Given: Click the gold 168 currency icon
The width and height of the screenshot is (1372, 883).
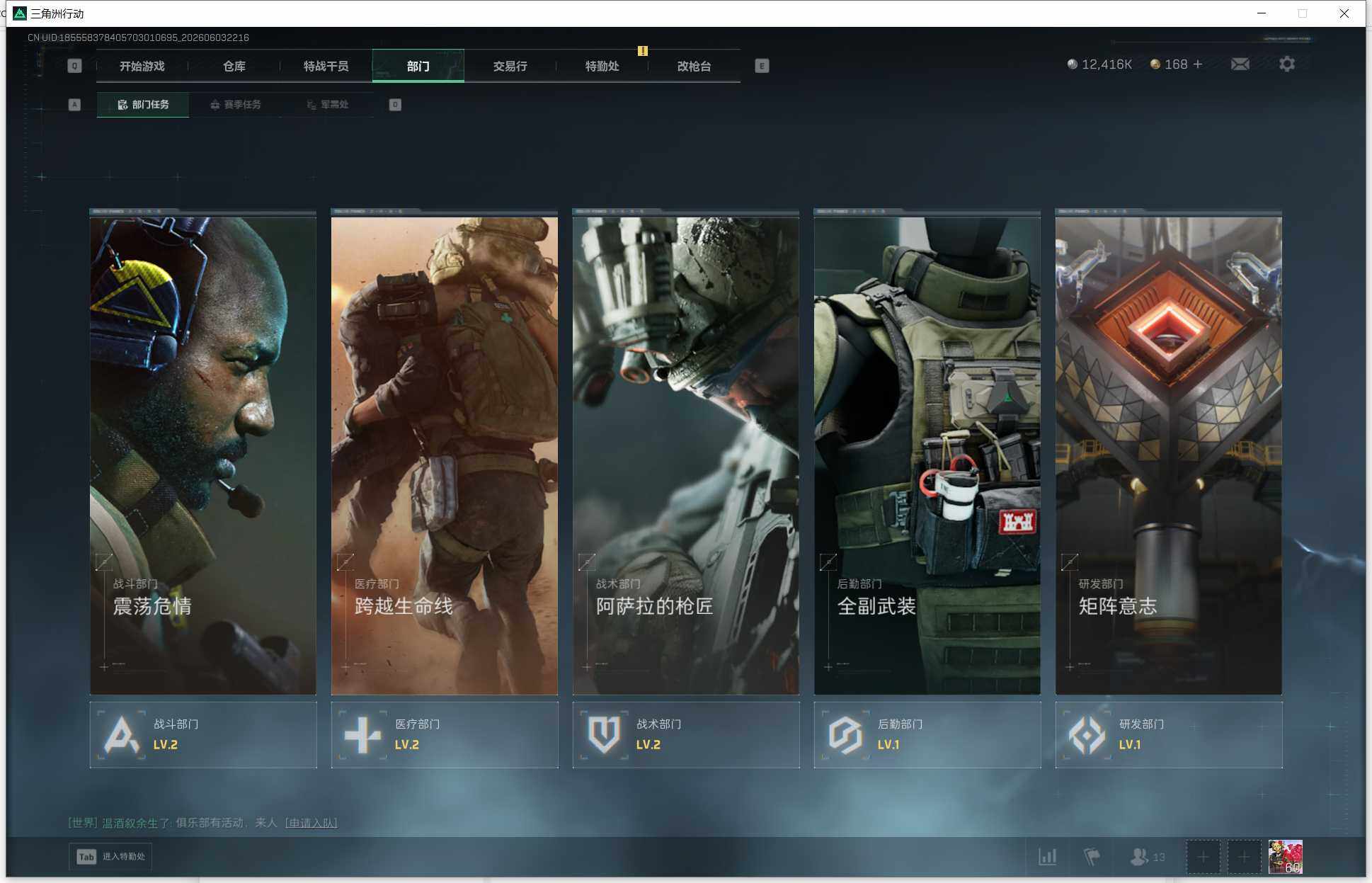Looking at the screenshot, I should click(1155, 64).
